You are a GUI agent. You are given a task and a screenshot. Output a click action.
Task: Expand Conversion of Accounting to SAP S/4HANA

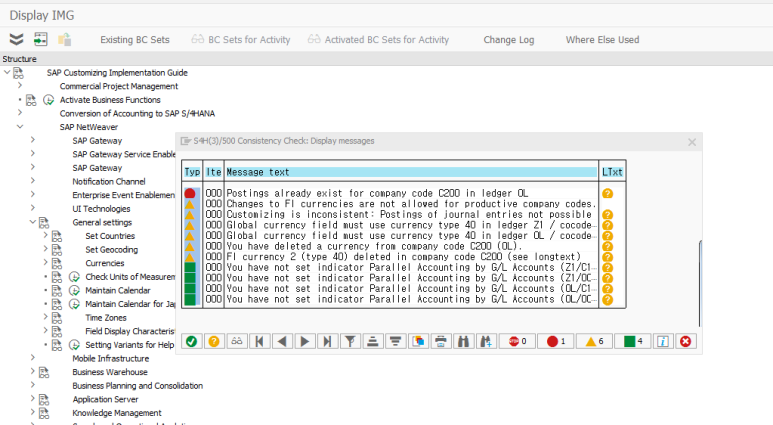tap(20, 113)
